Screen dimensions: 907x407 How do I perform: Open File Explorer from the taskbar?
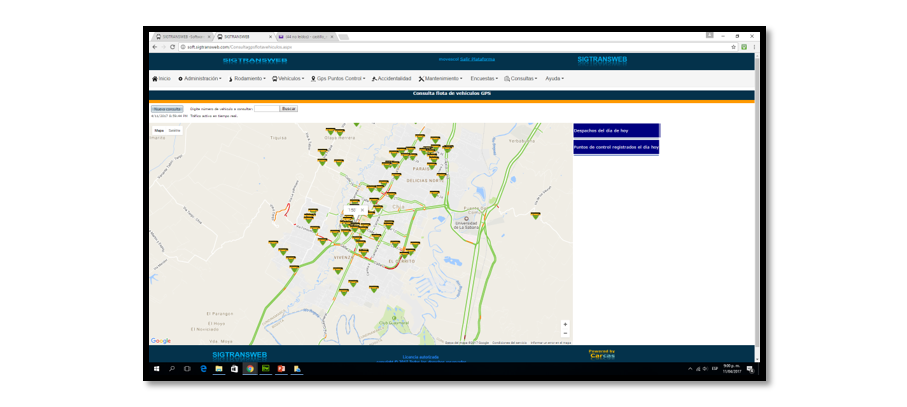(x=219, y=368)
